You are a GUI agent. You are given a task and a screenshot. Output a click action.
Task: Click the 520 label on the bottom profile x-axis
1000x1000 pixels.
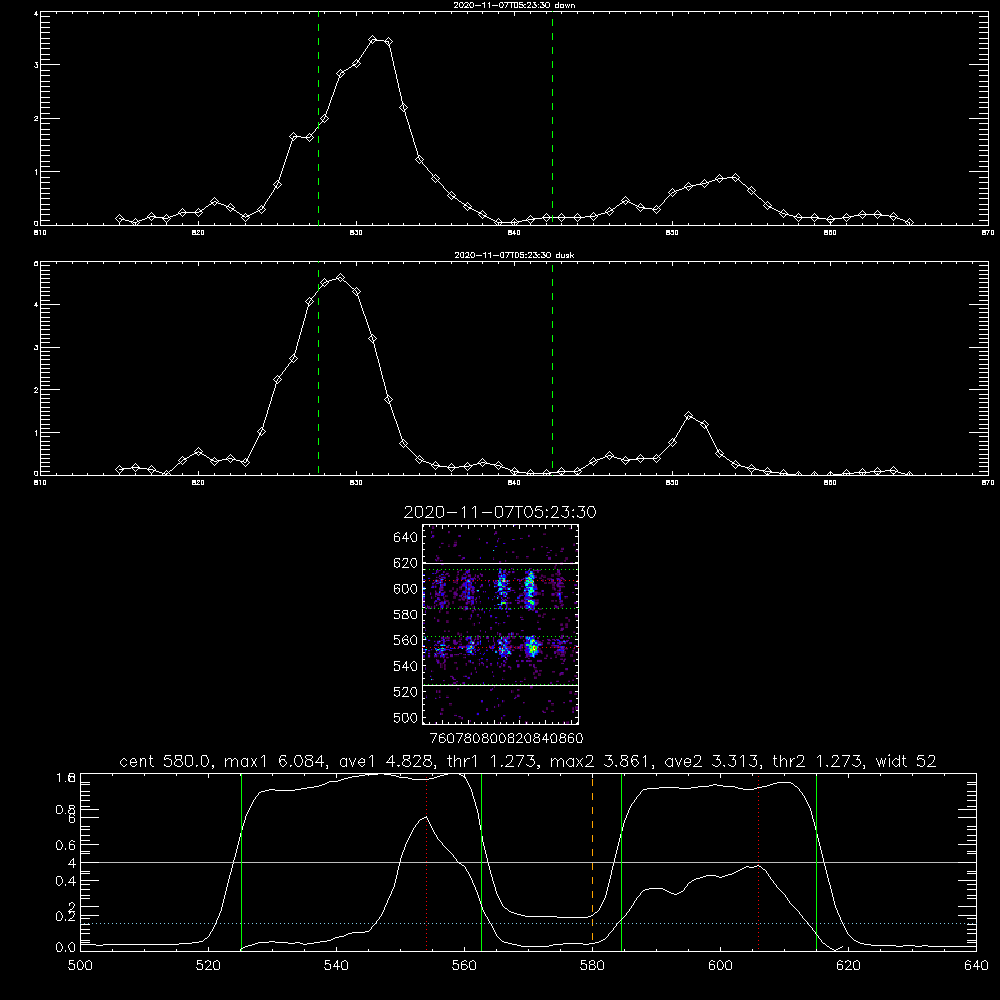point(208,966)
